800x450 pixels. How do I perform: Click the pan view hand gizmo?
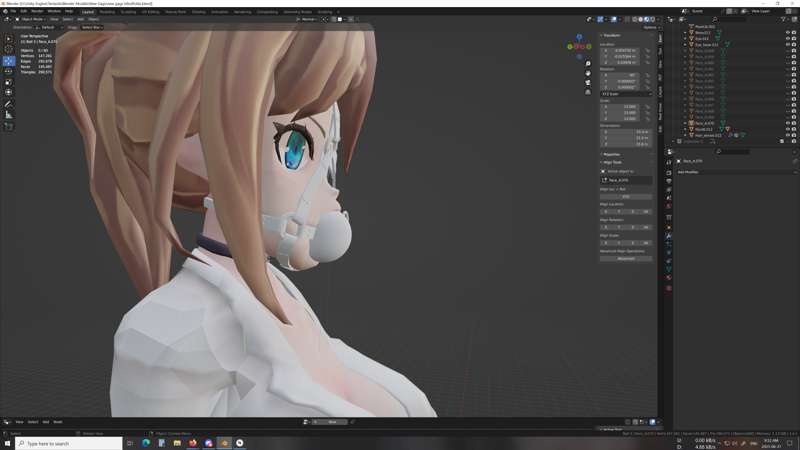pos(588,73)
